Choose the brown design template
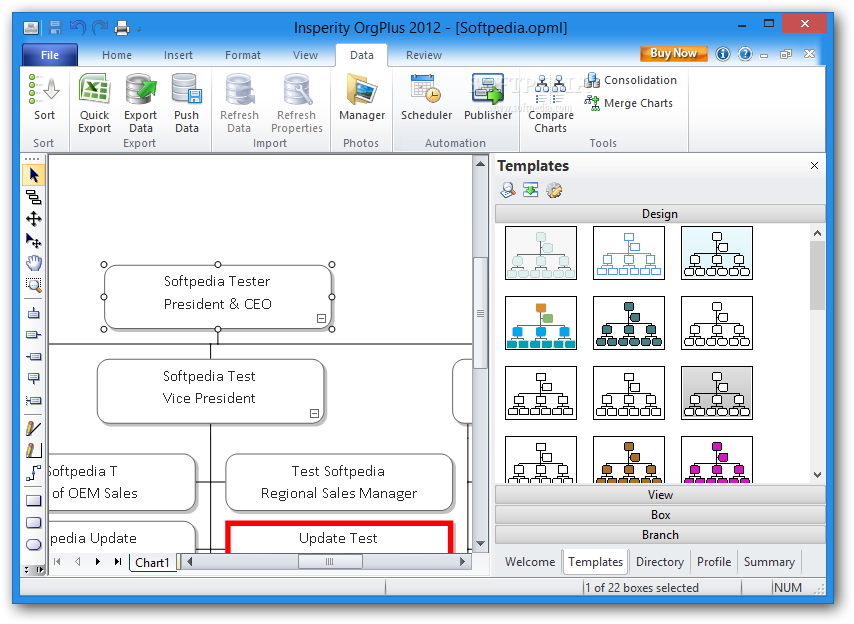The height and width of the screenshot is (624, 854). pyautogui.click(x=629, y=460)
